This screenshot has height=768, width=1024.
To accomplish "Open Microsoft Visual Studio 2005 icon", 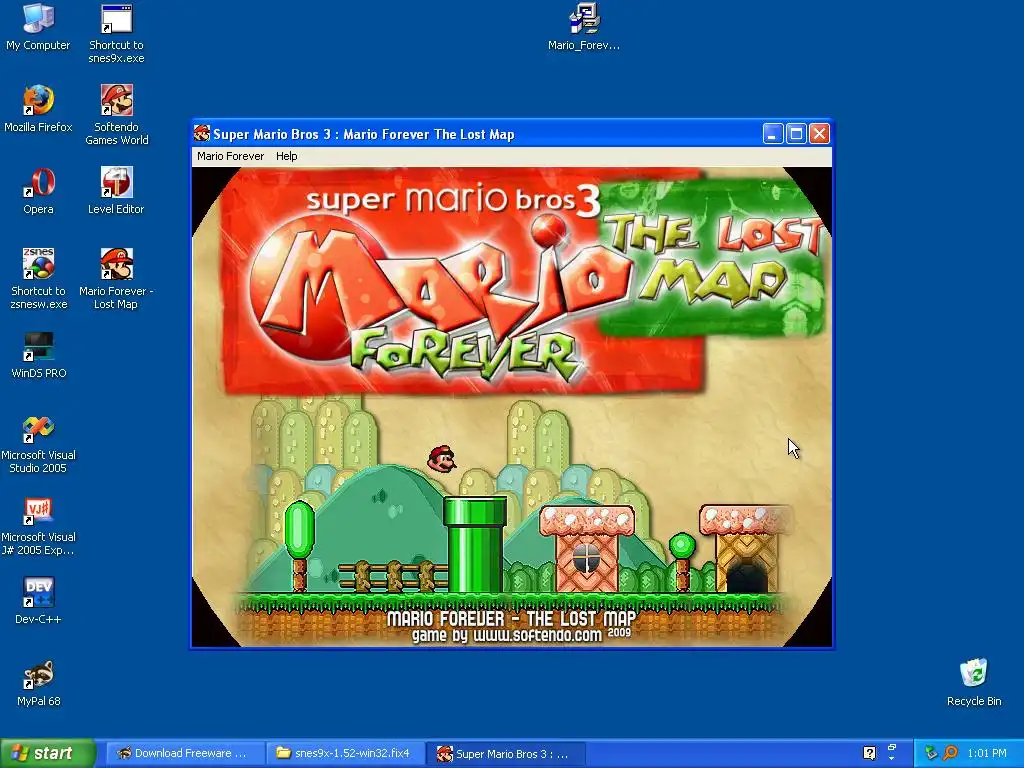I will 38,443.
